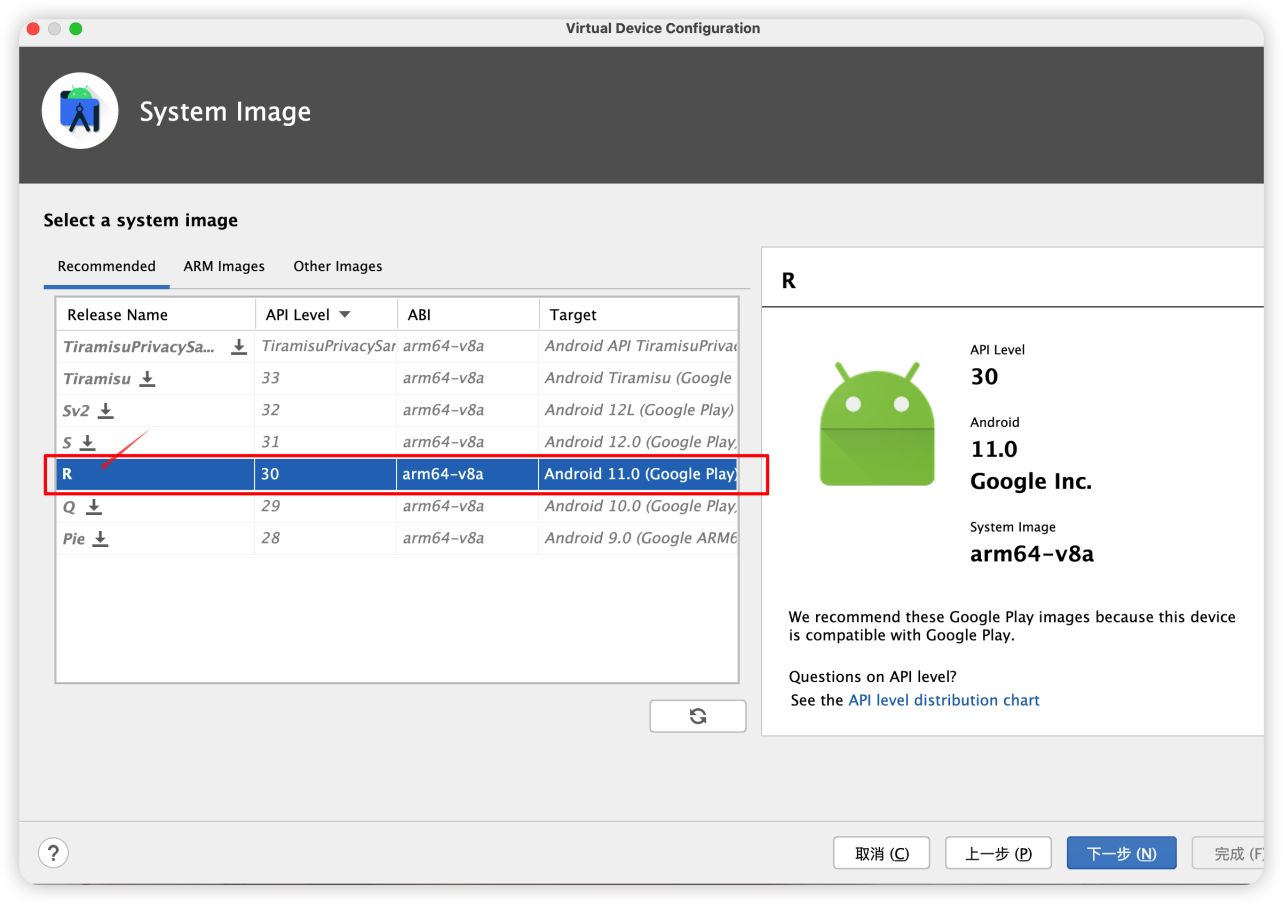Click the Android 9.0 target cell
Viewport: 1283px width, 904px height.
point(640,539)
